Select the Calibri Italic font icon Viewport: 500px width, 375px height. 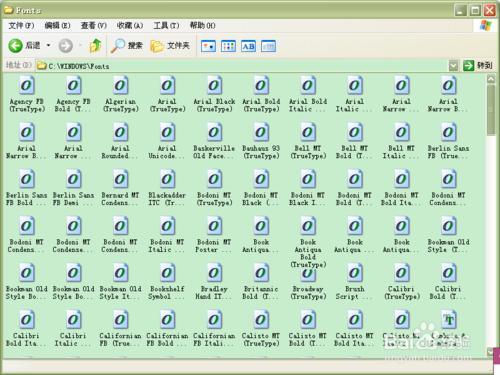[x=73, y=328]
